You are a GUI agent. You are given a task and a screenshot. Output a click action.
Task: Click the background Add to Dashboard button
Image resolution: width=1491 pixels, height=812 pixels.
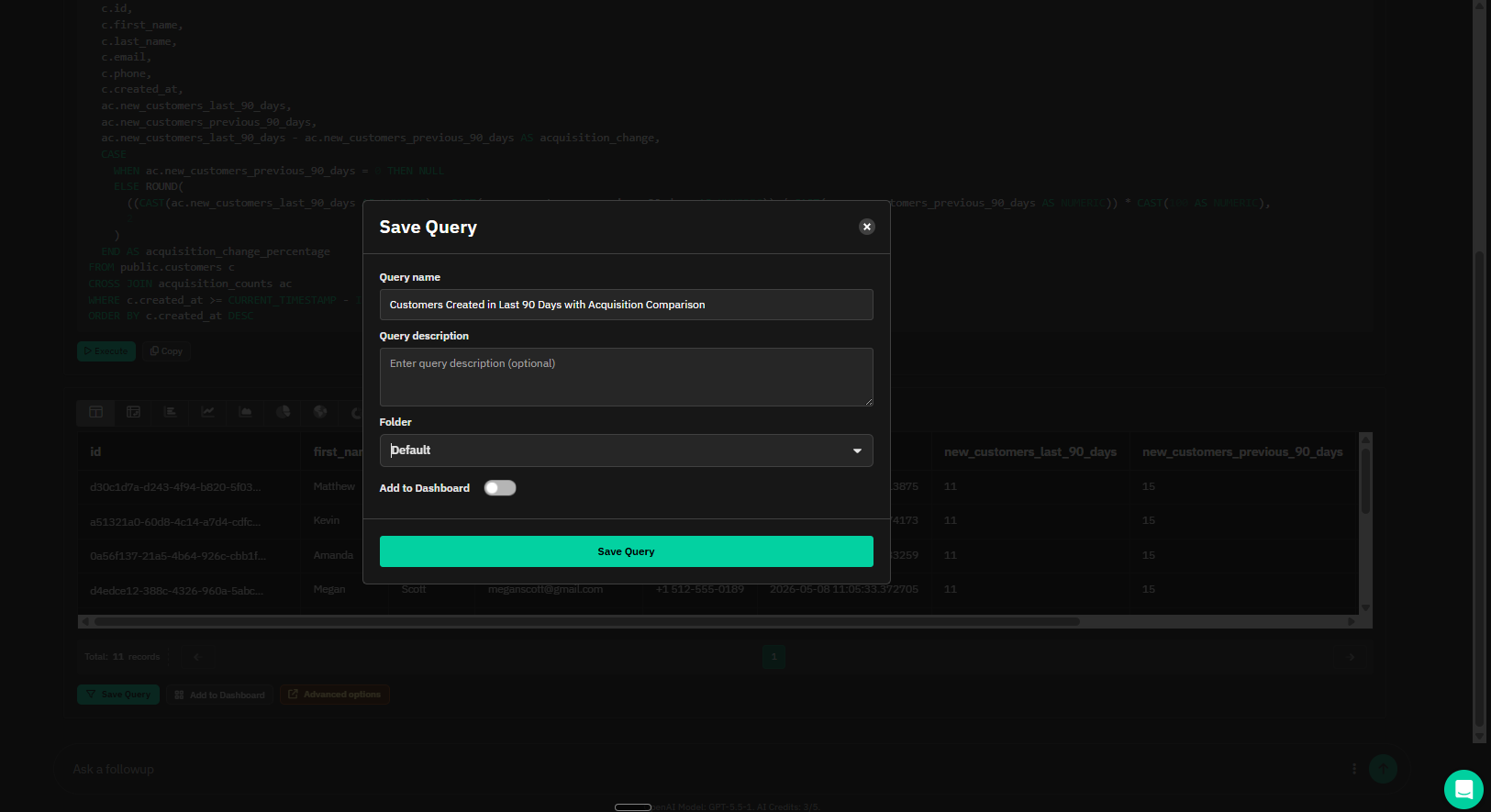220,695
